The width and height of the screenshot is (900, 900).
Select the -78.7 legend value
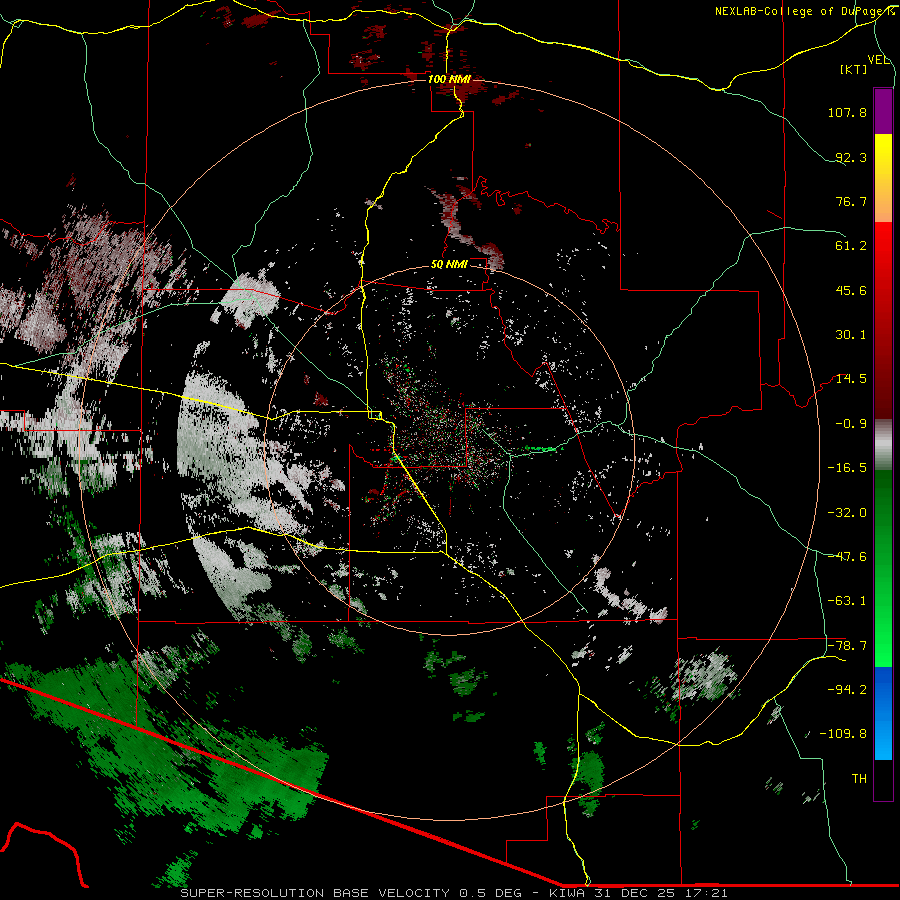point(847,646)
